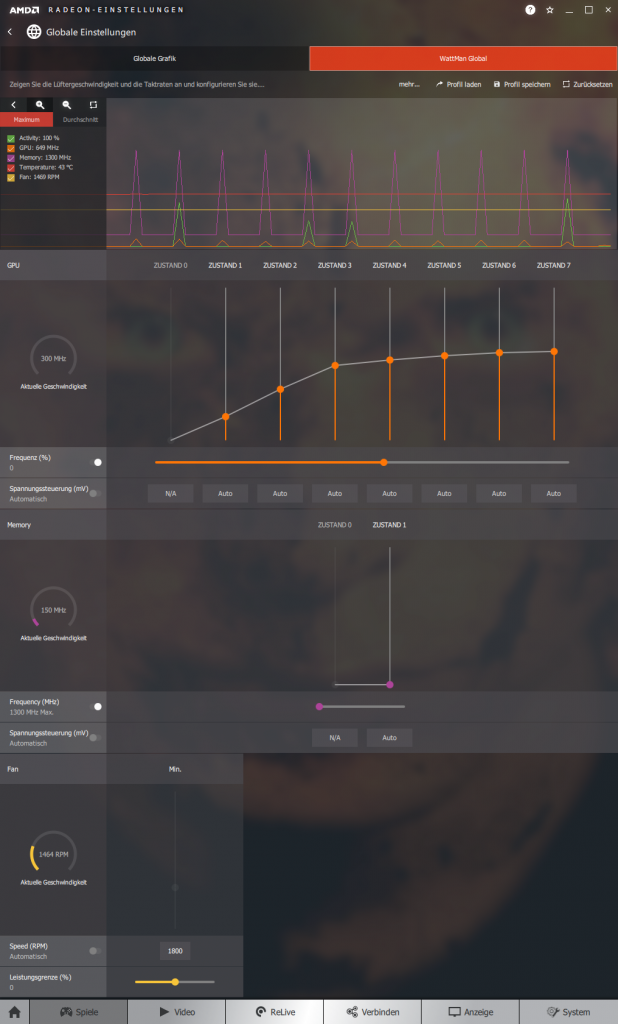
Task: Toggle the GPU graph checkbox
Action: pyautogui.click(x=10, y=148)
